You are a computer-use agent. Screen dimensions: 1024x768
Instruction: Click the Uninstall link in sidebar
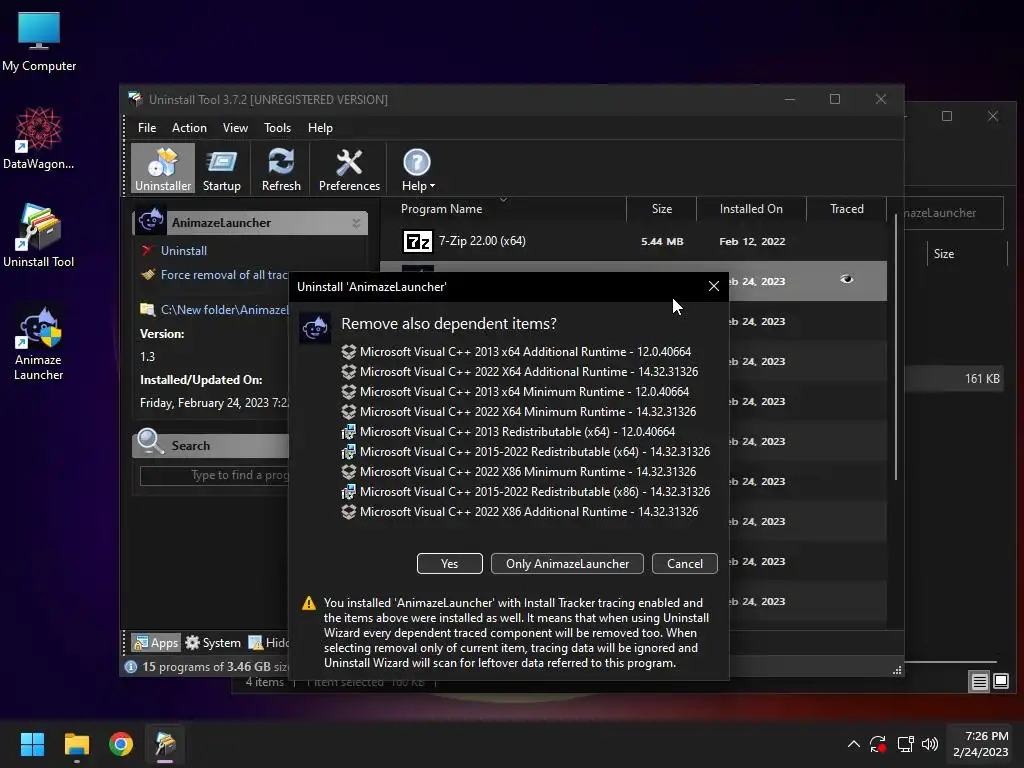pyautogui.click(x=184, y=251)
